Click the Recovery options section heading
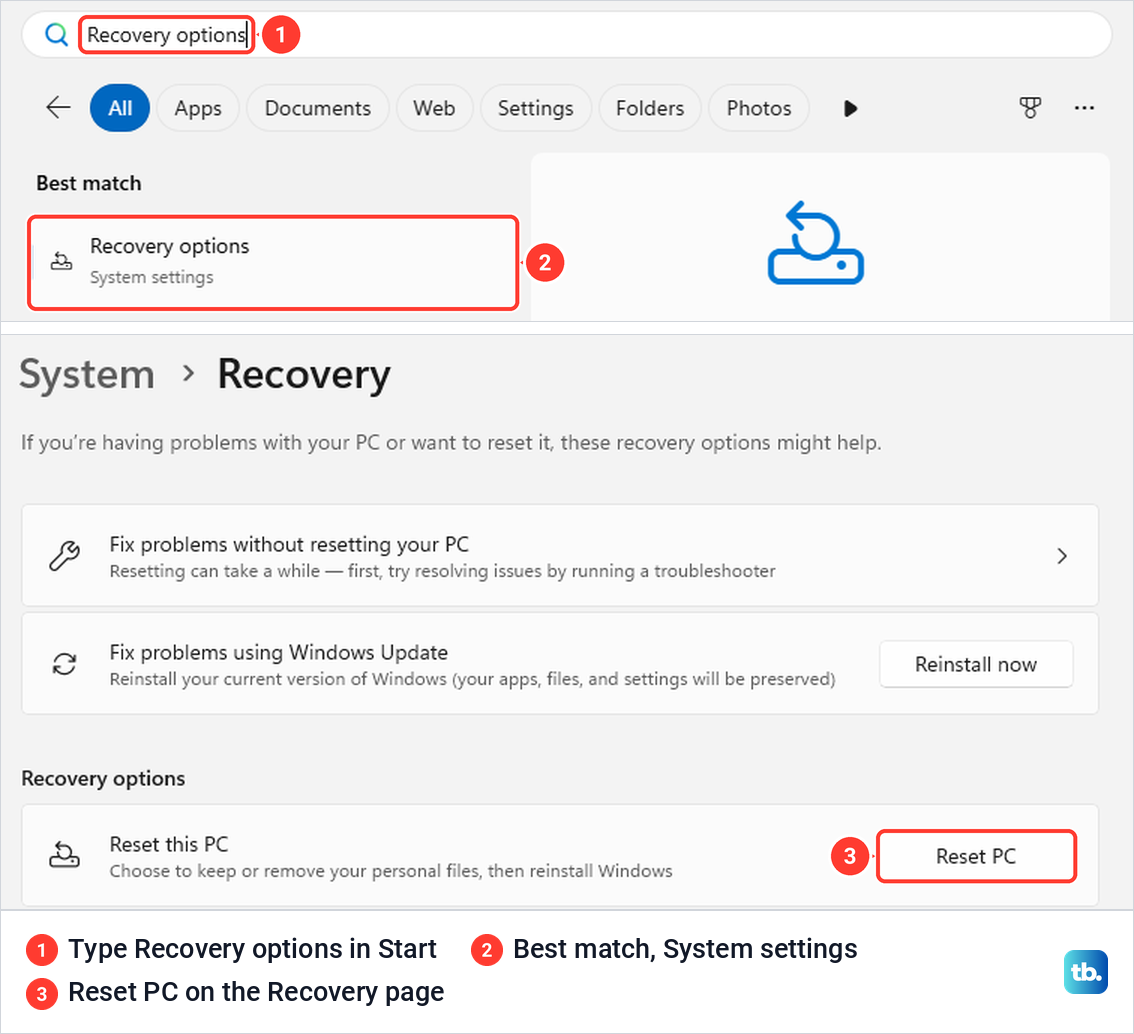The image size is (1134, 1034). 103,778
